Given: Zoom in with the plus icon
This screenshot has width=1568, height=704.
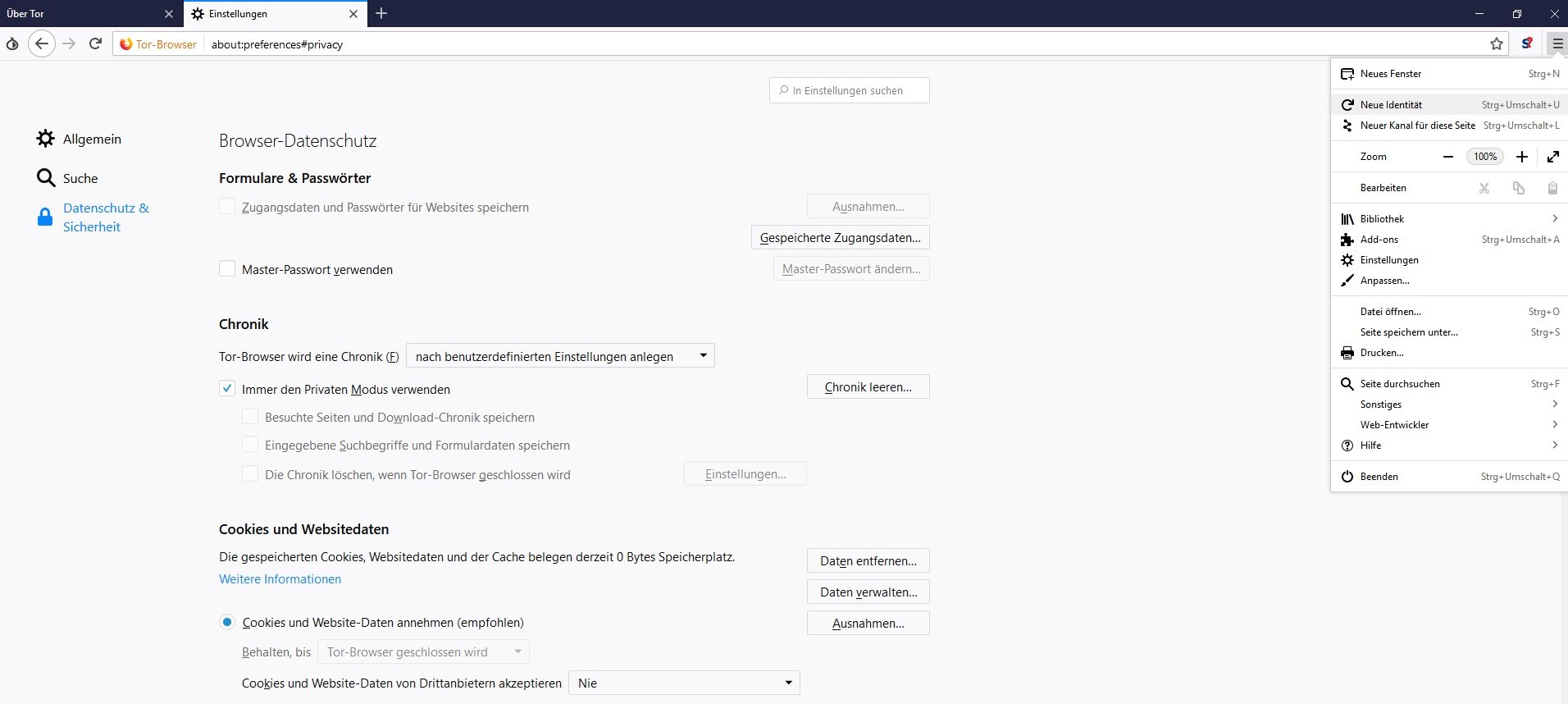Looking at the screenshot, I should (x=1522, y=157).
